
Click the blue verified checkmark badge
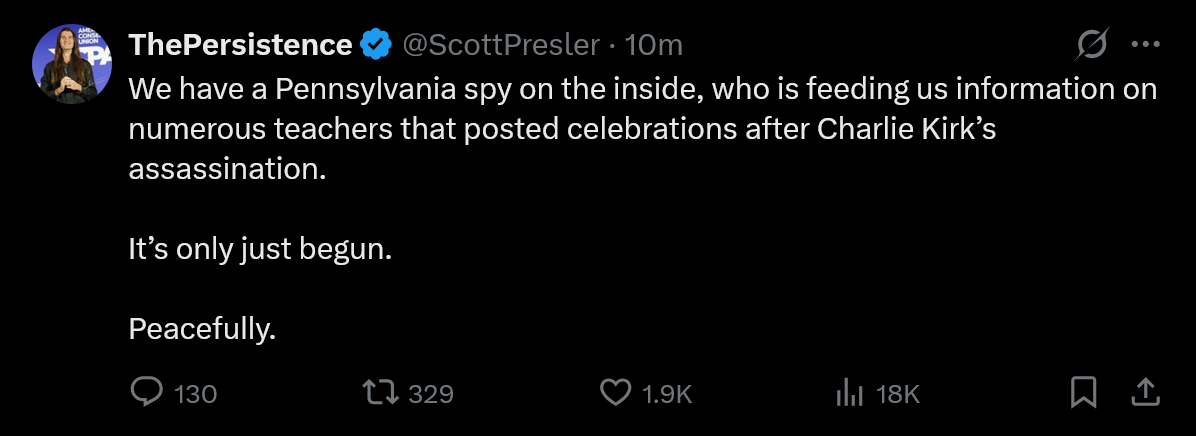click(x=376, y=45)
